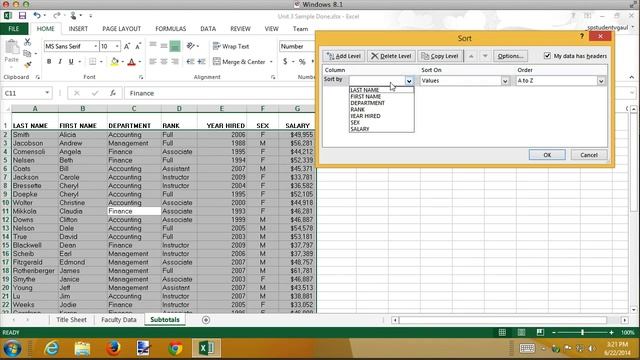Open the font size dropdown
Screen dimensions: 640x360
click(x=117, y=46)
